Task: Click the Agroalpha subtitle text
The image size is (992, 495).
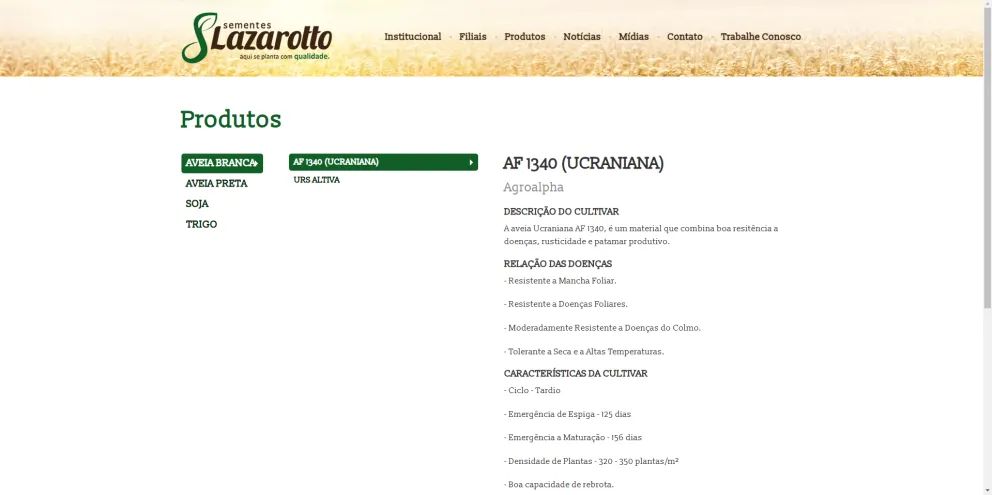Action: (533, 187)
